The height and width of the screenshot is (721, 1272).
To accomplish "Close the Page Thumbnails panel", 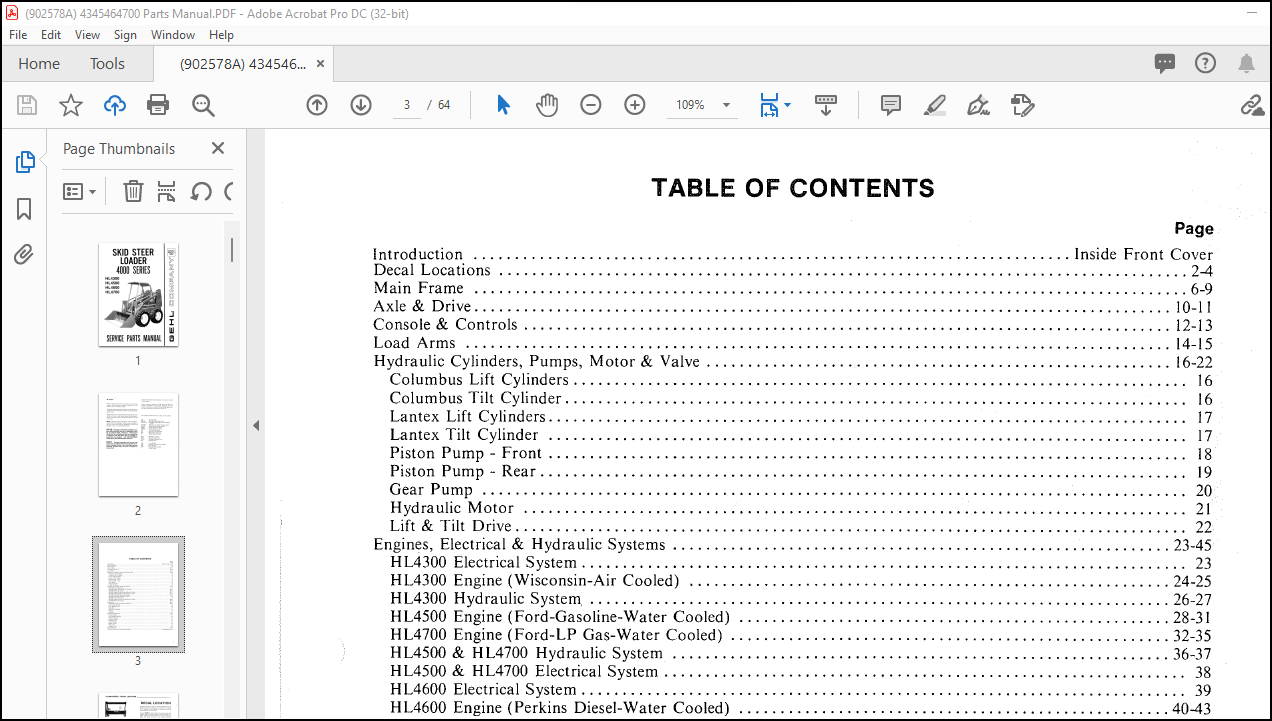I will [218, 148].
